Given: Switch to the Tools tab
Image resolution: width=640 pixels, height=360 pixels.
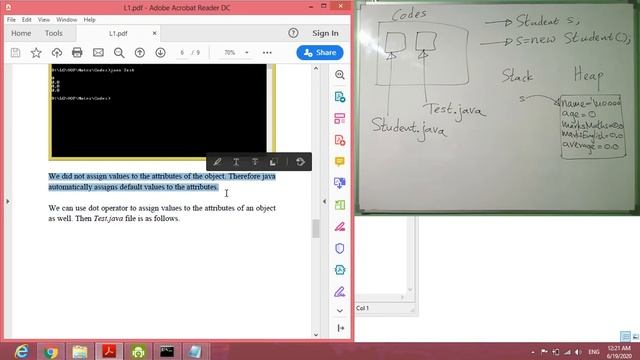Looking at the screenshot, I should (53, 33).
